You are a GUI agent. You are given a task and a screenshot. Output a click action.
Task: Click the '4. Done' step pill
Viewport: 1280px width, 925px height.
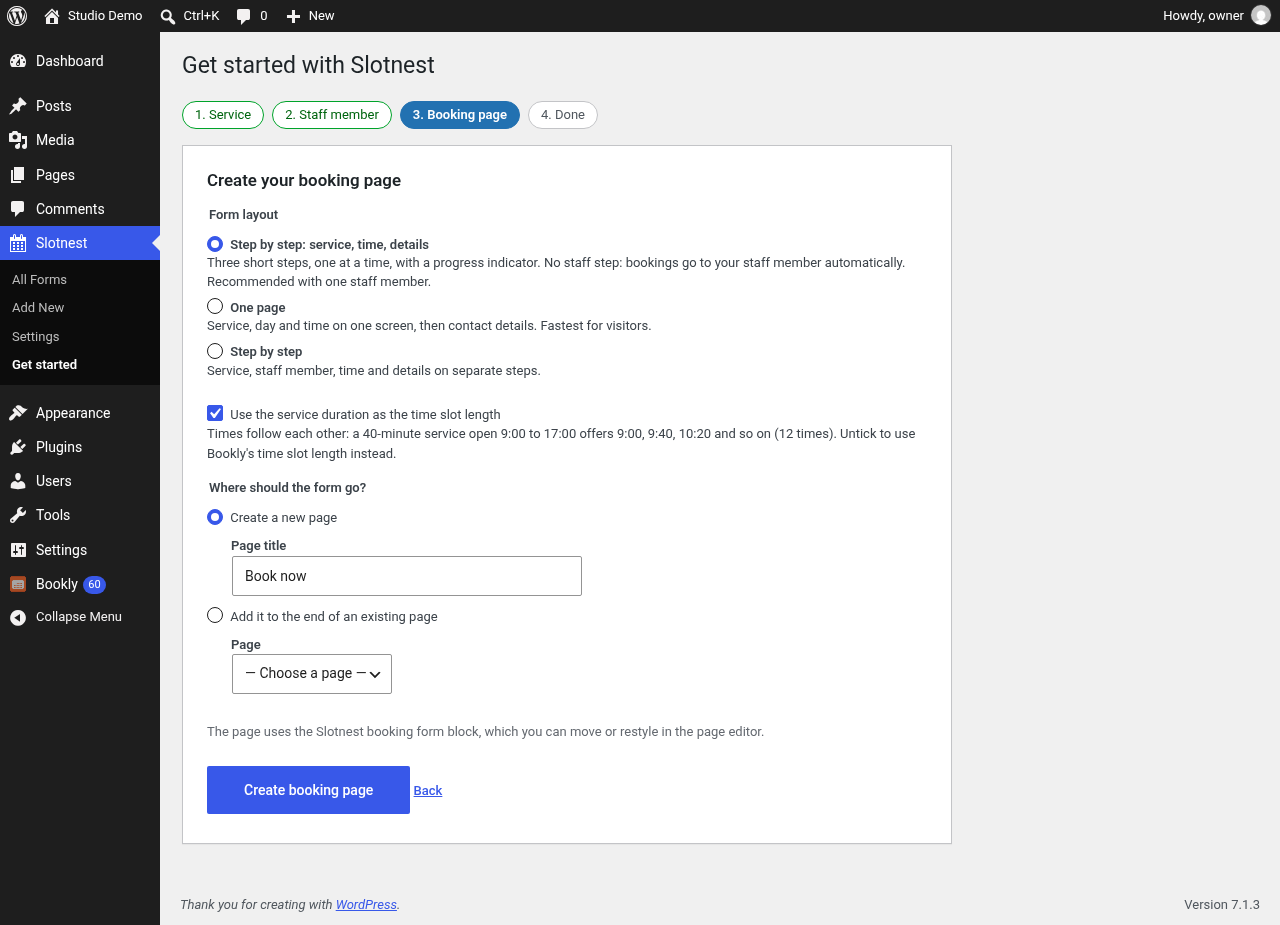point(563,115)
